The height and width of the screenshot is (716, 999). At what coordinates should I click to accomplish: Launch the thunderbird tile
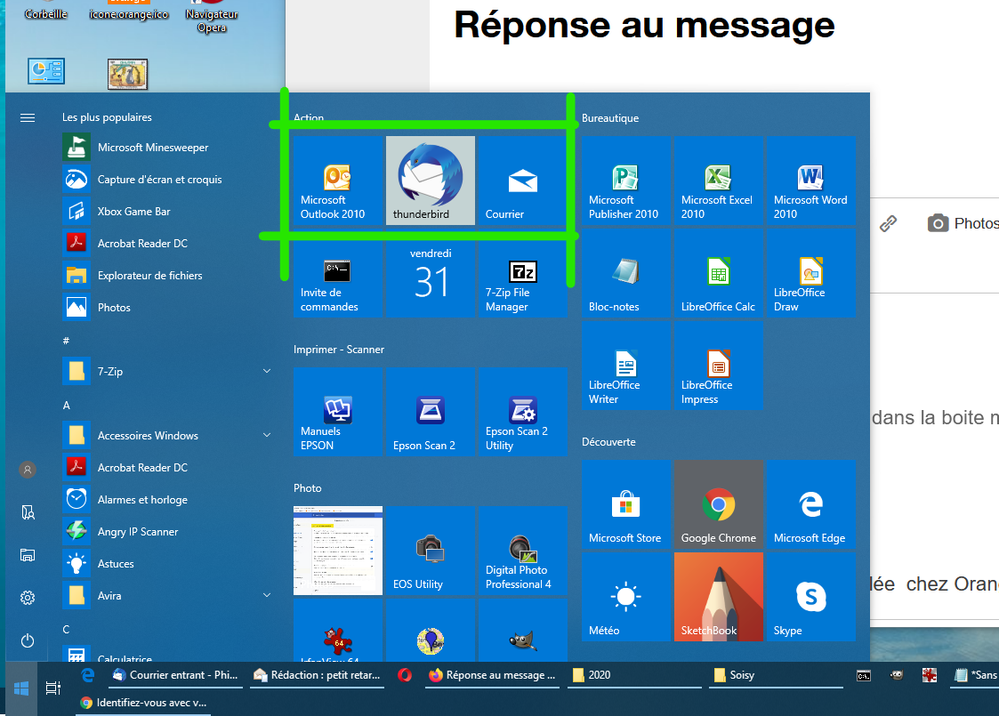(x=430, y=181)
